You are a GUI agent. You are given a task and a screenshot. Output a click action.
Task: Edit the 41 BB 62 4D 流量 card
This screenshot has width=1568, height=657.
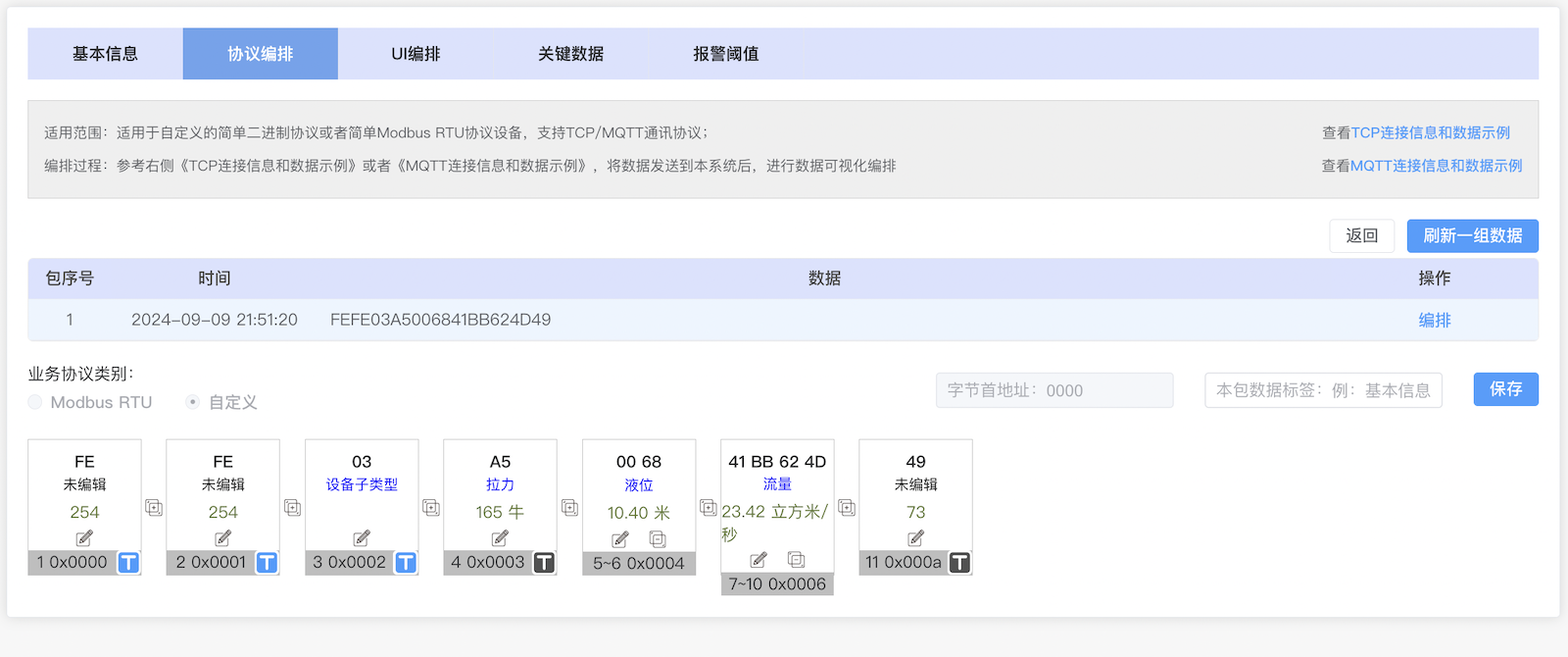pyautogui.click(x=759, y=560)
